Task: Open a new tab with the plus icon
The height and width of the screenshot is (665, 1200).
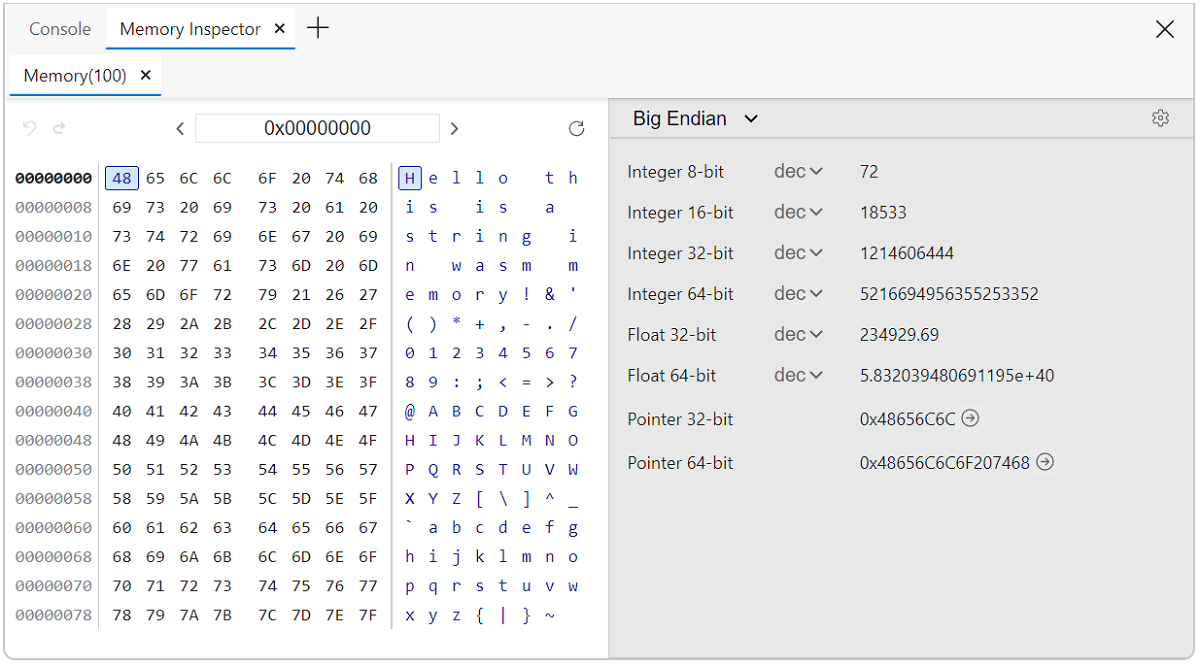Action: (x=318, y=29)
